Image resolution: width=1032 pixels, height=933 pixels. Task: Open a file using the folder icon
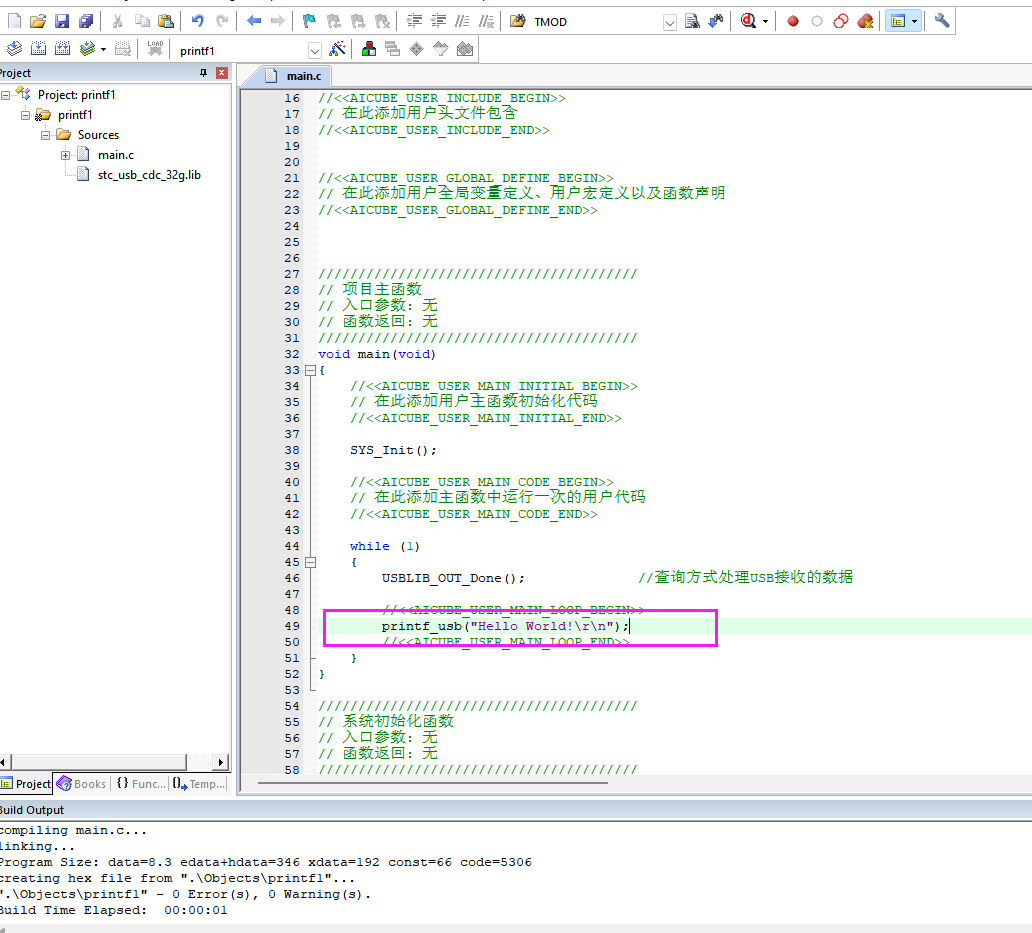tap(38, 22)
